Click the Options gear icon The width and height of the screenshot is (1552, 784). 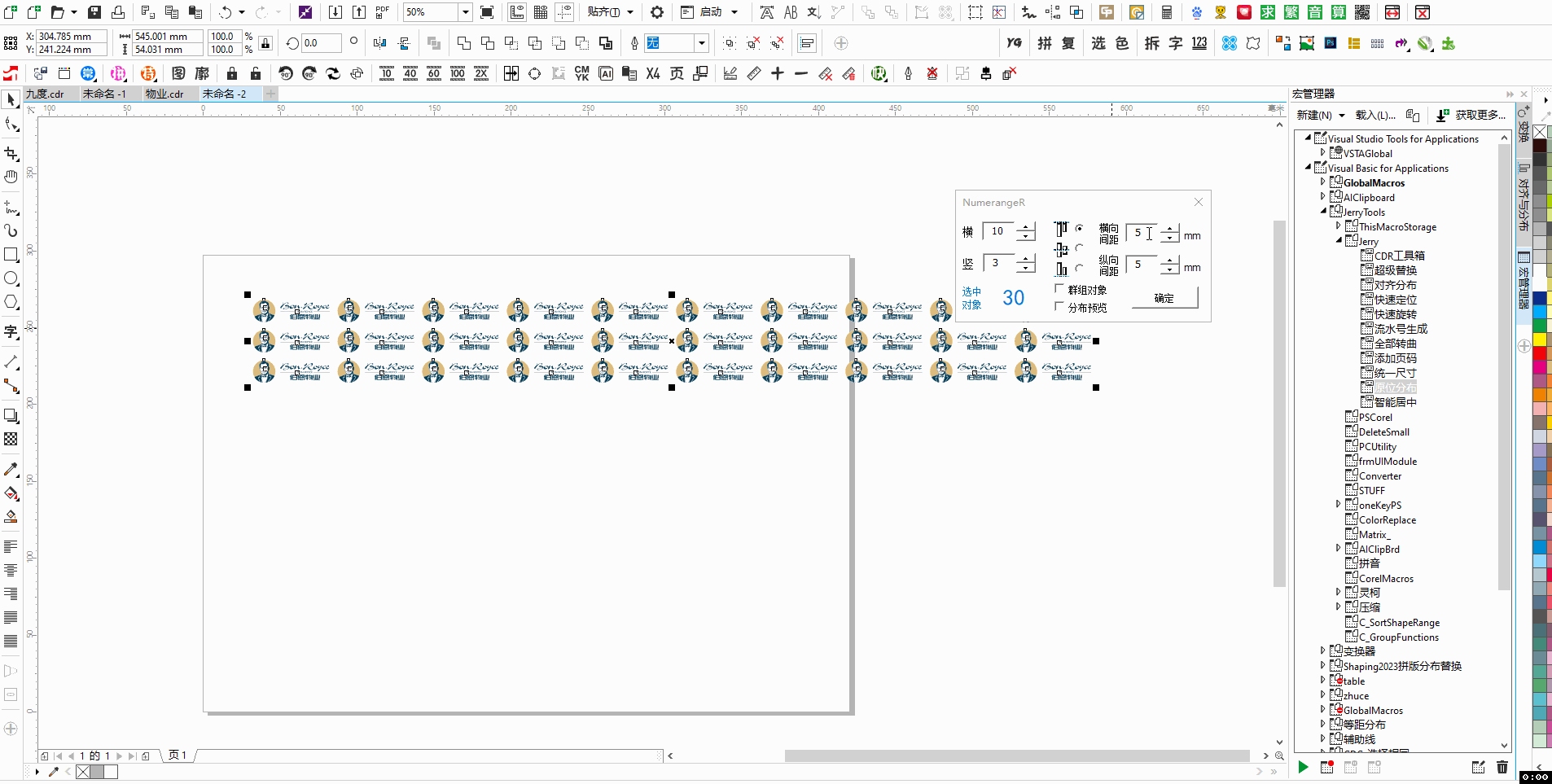pyautogui.click(x=657, y=12)
